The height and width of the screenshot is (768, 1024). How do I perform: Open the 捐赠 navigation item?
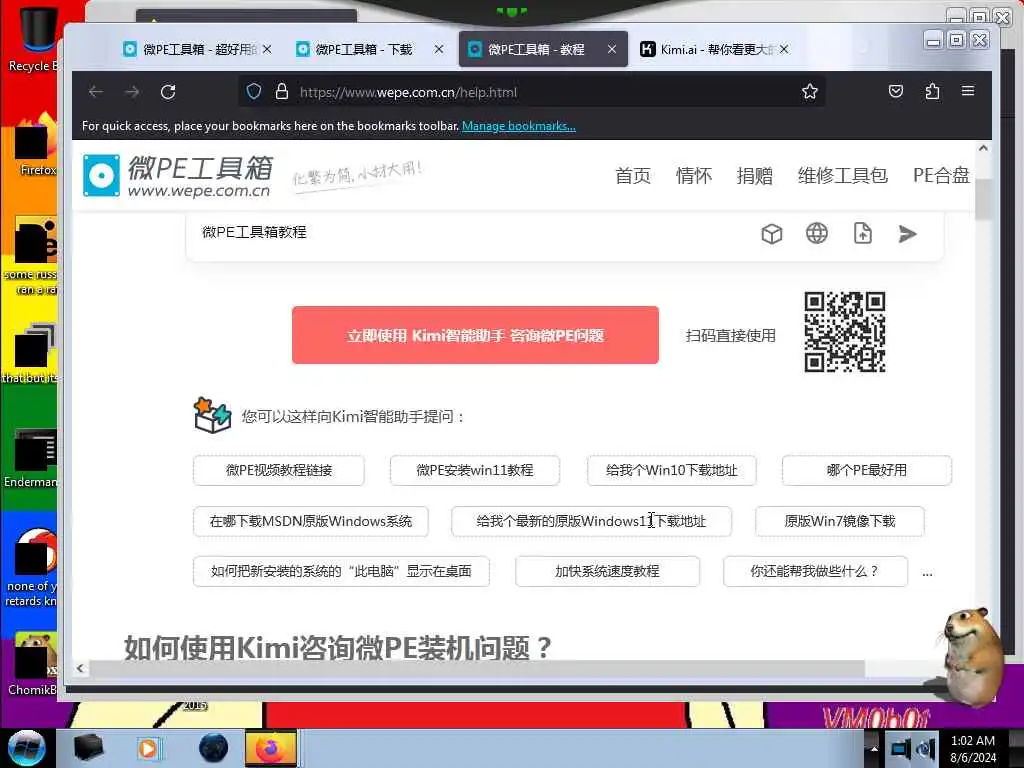pyautogui.click(x=754, y=176)
